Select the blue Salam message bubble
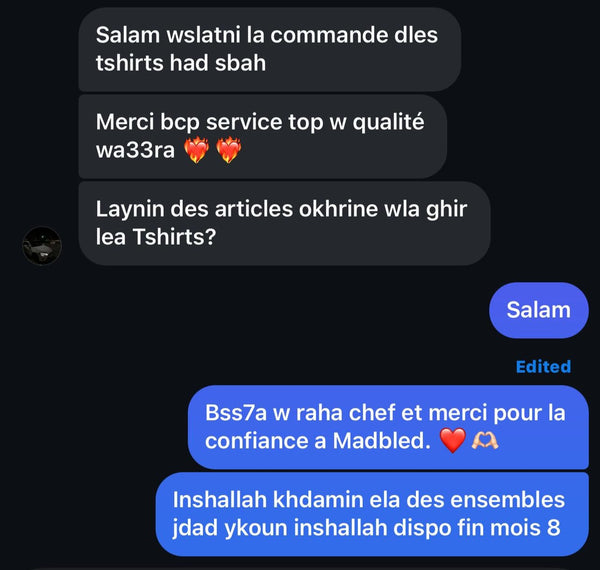The image size is (600, 570). click(x=538, y=310)
